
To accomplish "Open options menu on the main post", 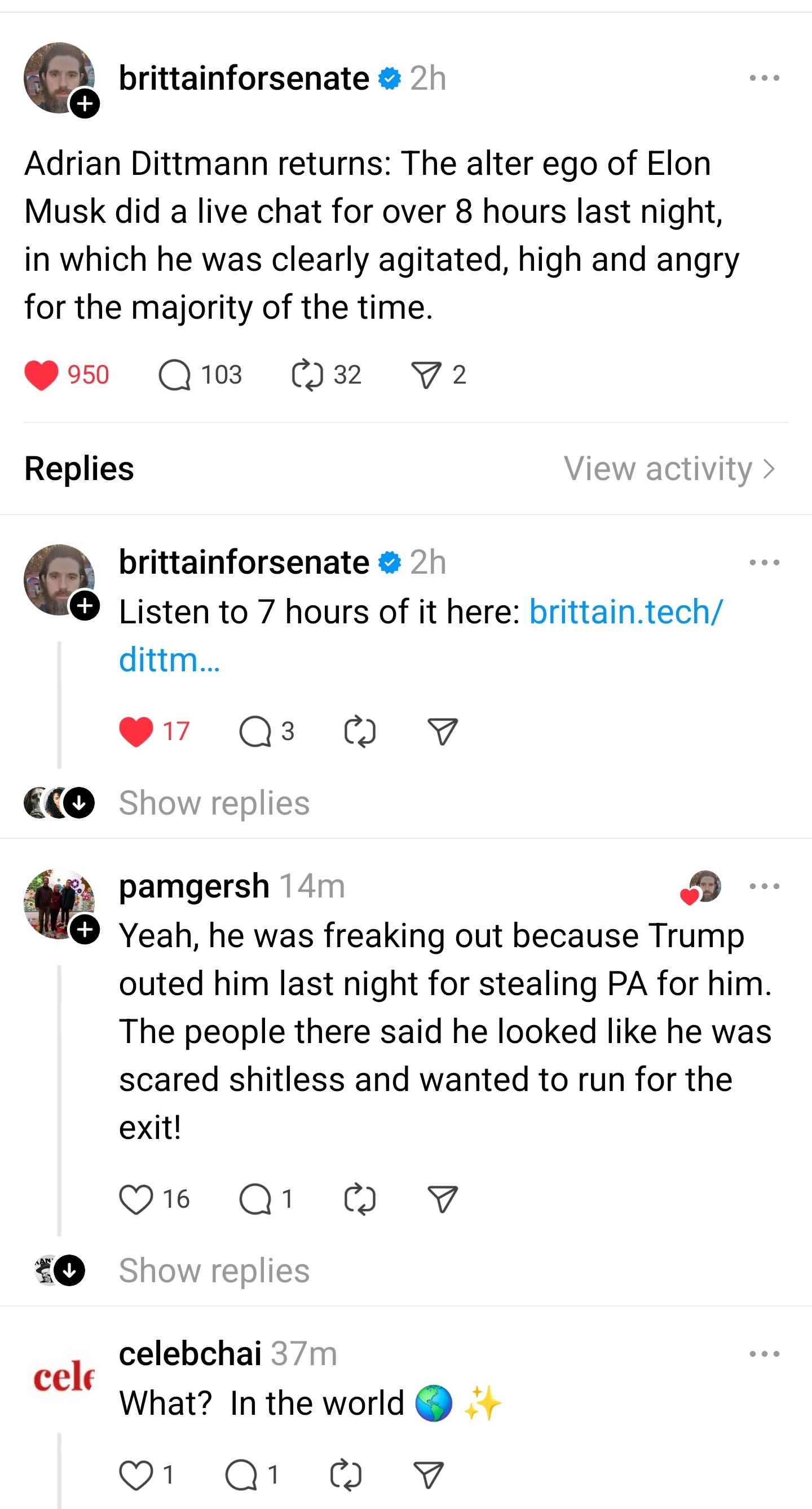I will pos(765,77).
